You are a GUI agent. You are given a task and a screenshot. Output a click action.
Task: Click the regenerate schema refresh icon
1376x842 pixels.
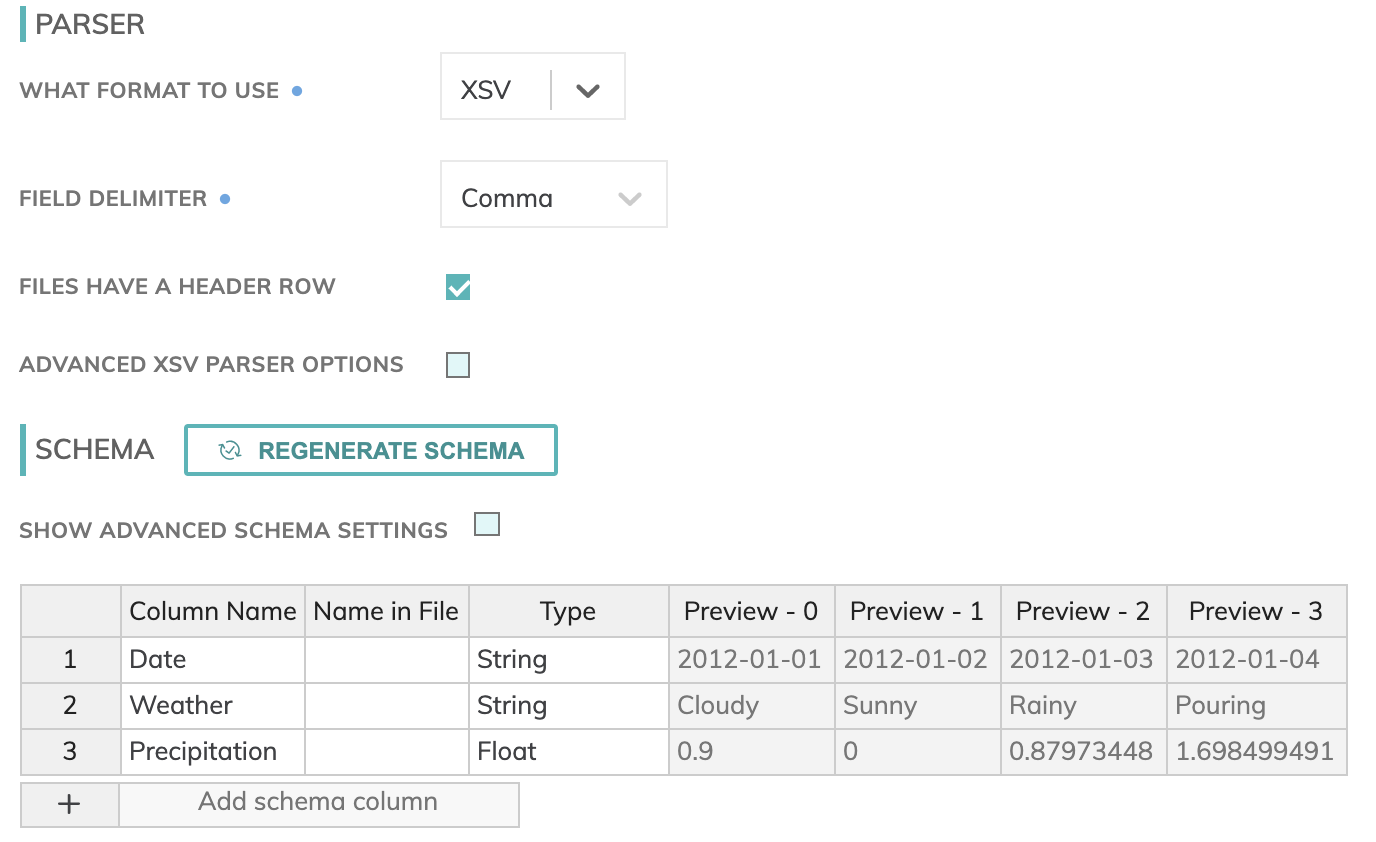click(x=230, y=451)
